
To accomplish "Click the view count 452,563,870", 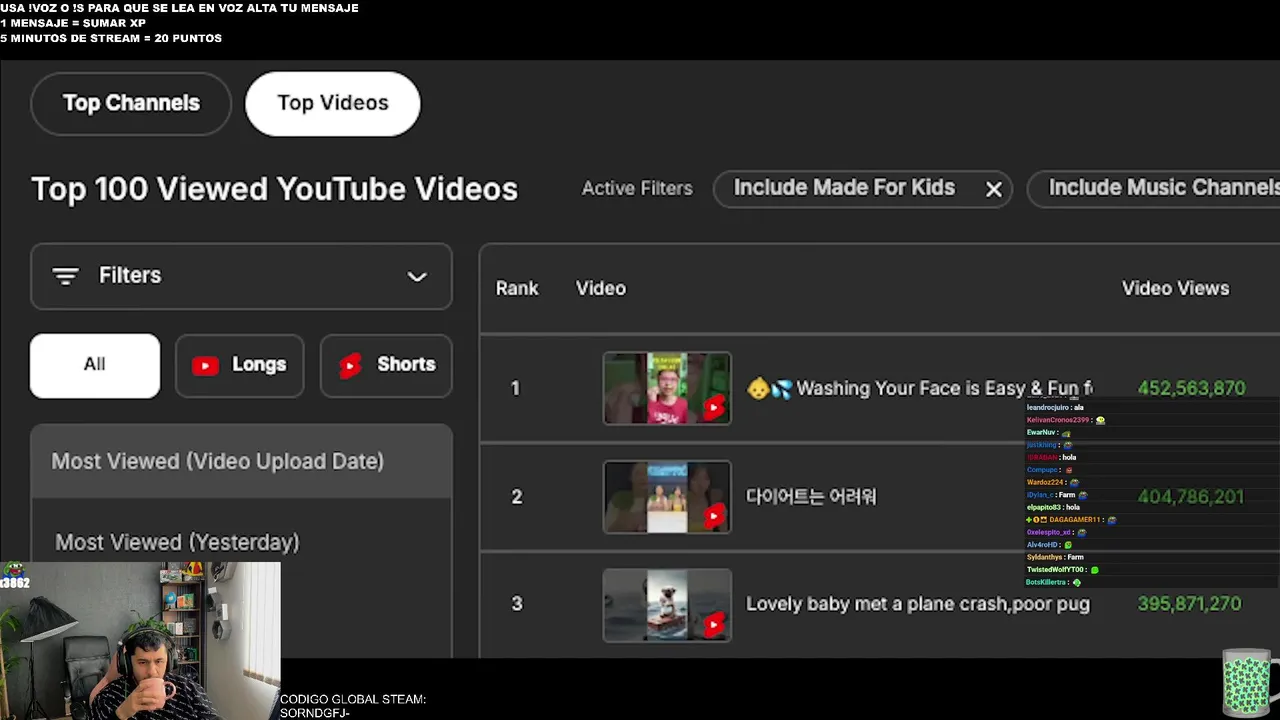I will (1191, 388).
